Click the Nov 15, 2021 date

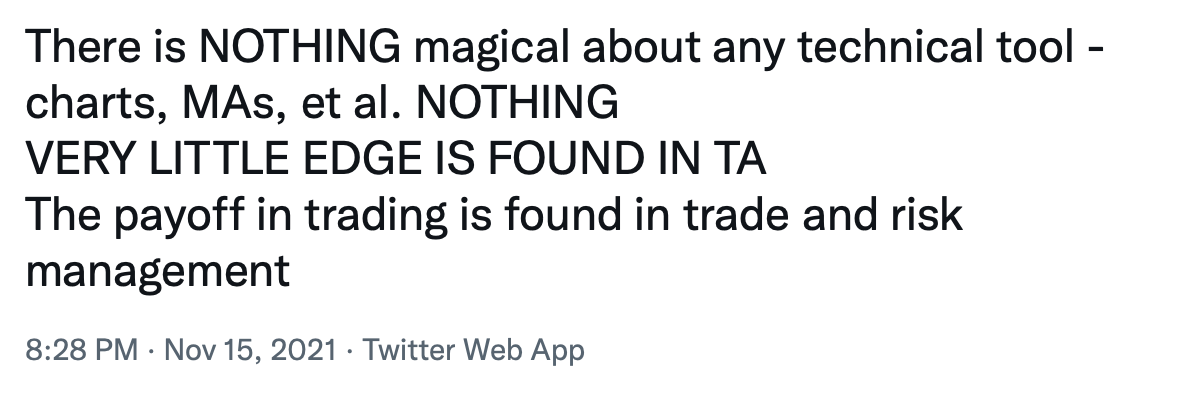point(250,350)
